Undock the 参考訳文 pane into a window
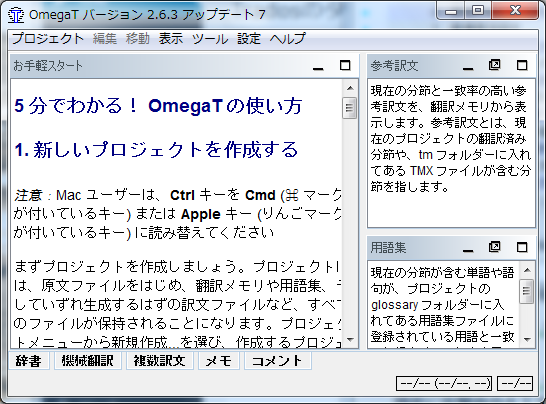This screenshot has height=404, width=546. click(494, 65)
